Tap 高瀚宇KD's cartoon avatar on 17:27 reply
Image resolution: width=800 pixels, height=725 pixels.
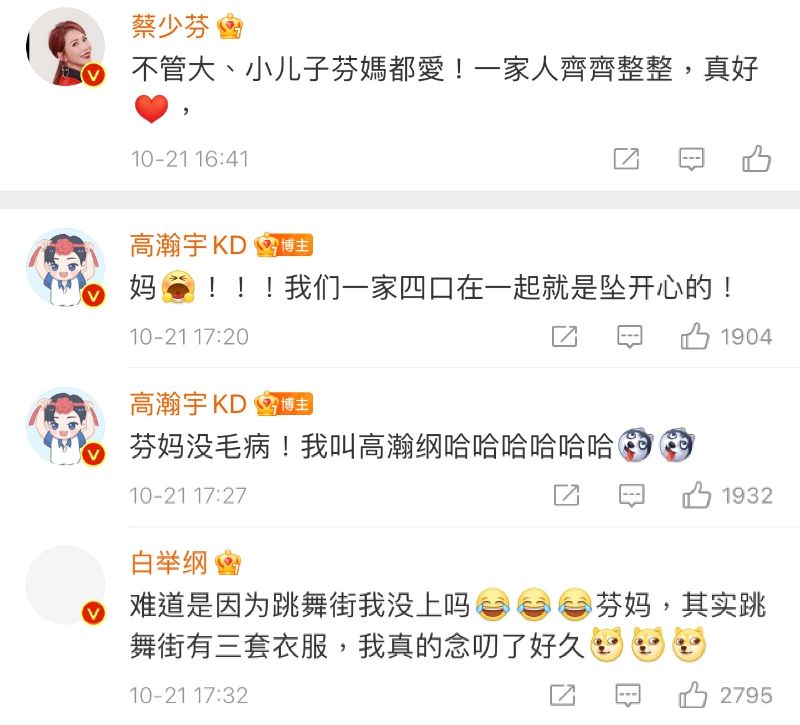point(66,427)
